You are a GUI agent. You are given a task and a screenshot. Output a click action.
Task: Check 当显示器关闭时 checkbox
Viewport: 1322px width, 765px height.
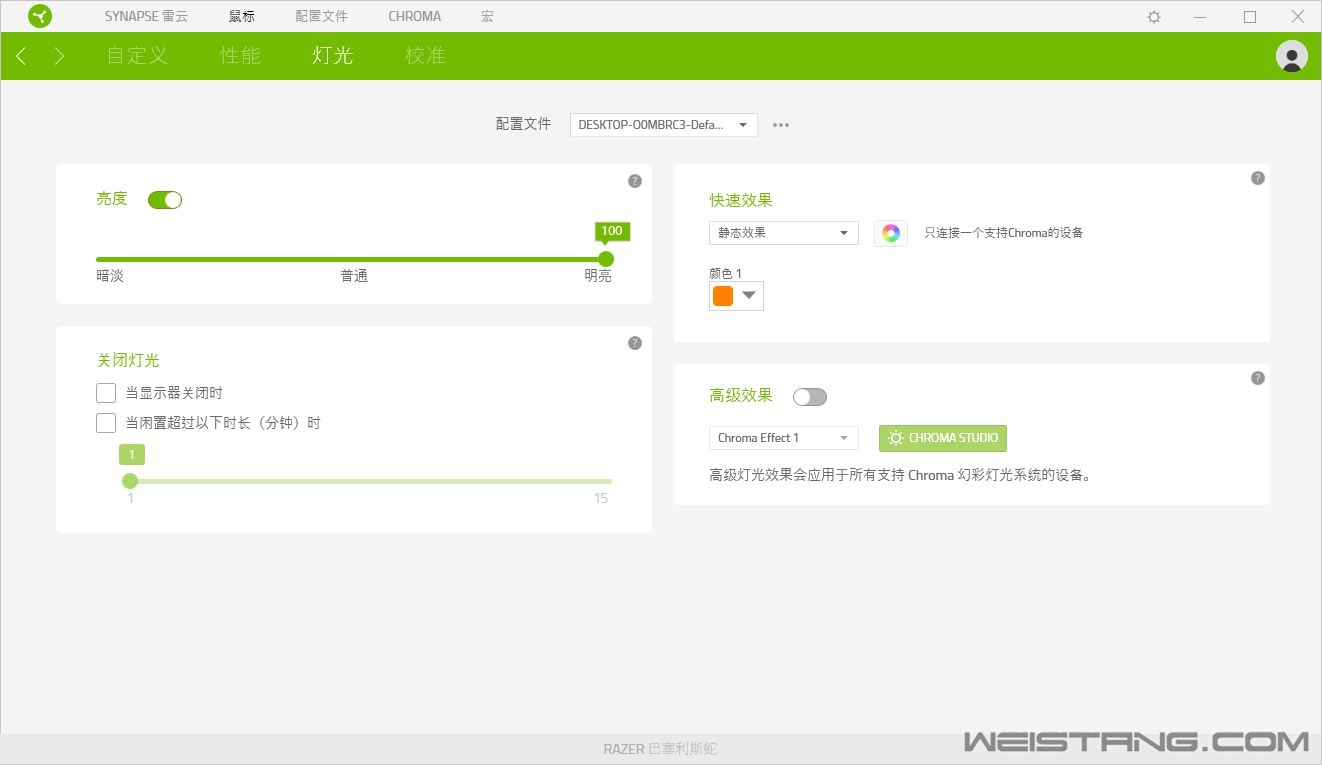click(106, 393)
